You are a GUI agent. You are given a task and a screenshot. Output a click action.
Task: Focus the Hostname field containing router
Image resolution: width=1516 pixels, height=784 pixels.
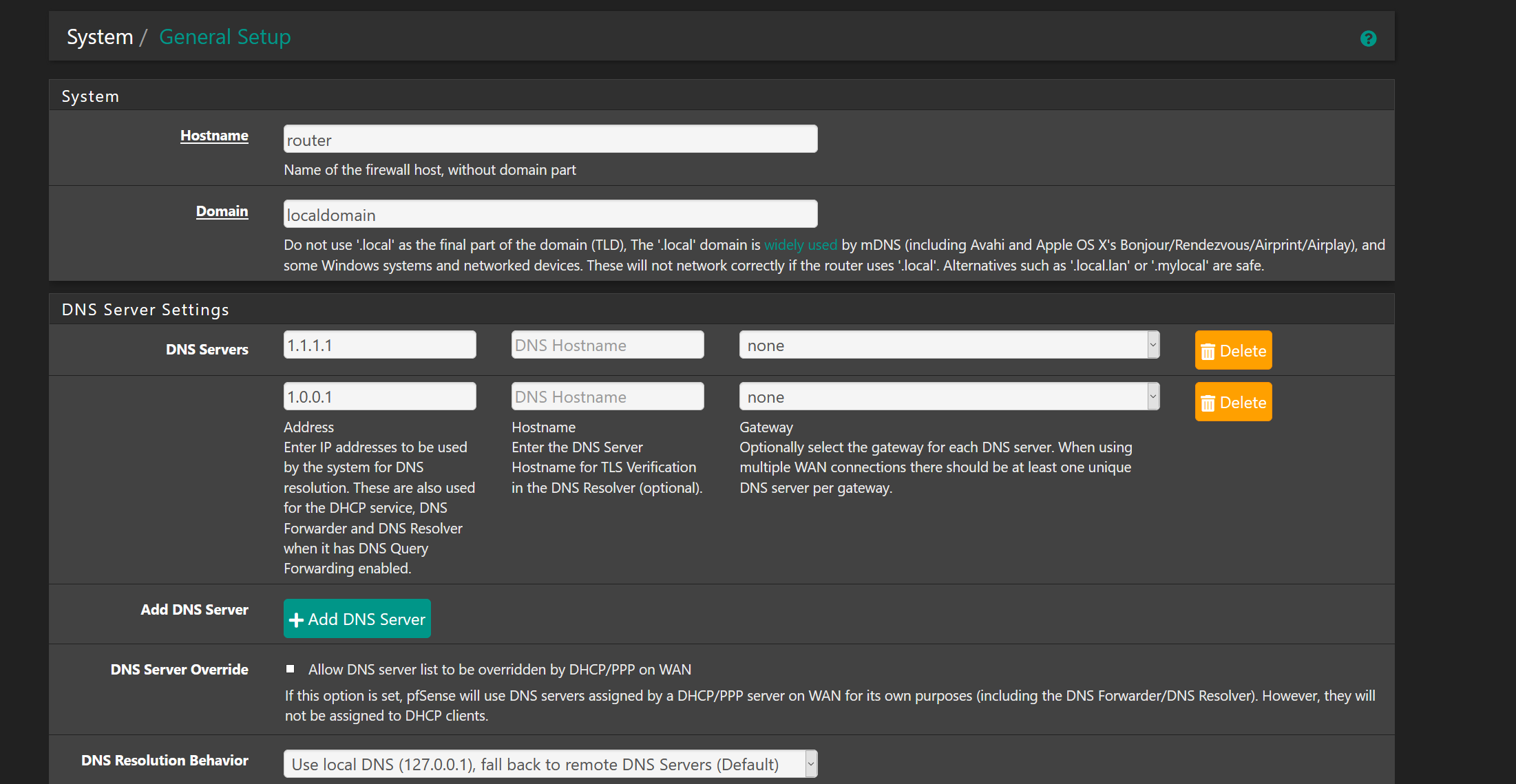pos(549,140)
